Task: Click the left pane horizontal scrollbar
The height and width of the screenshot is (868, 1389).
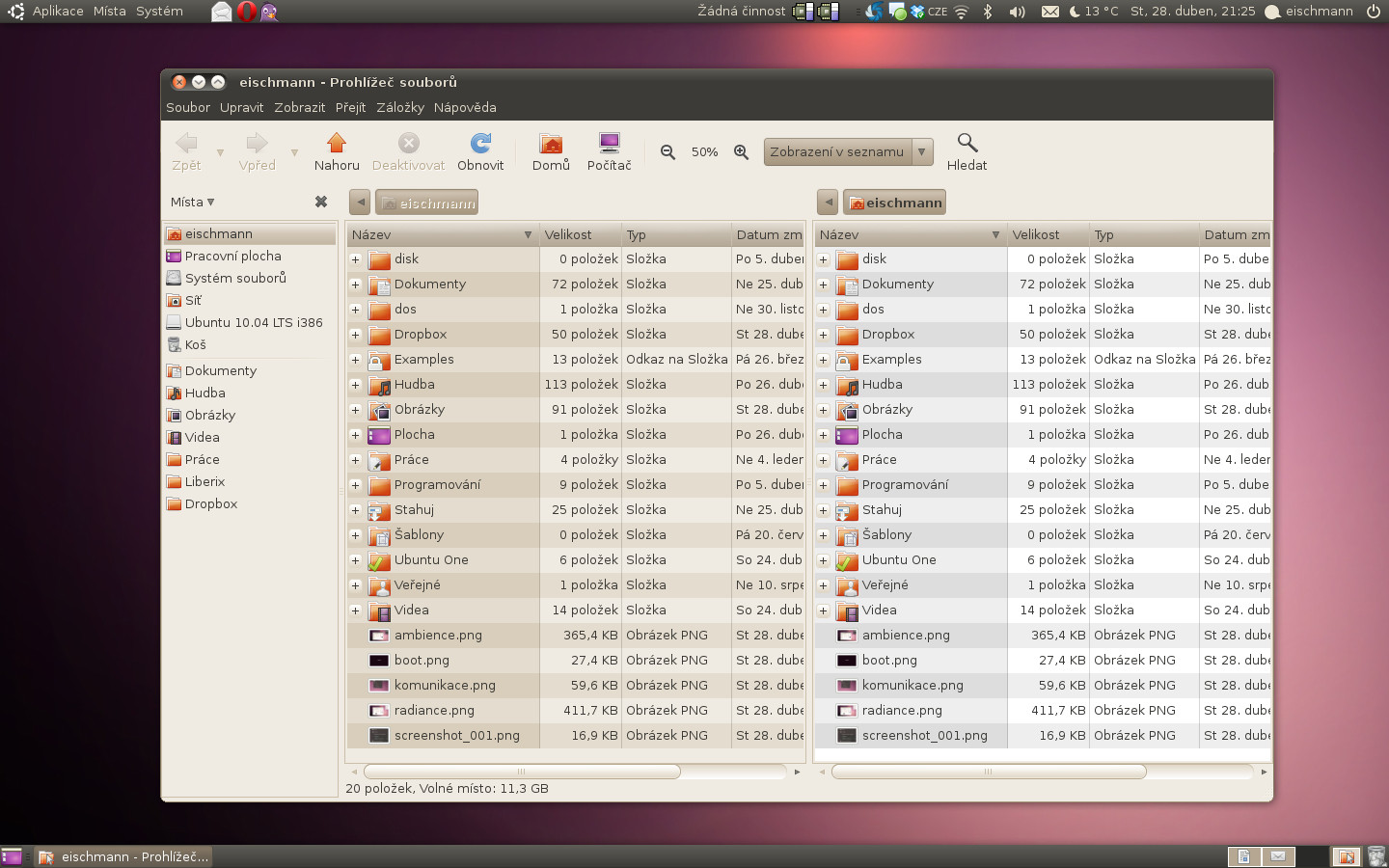Action: pos(521,772)
